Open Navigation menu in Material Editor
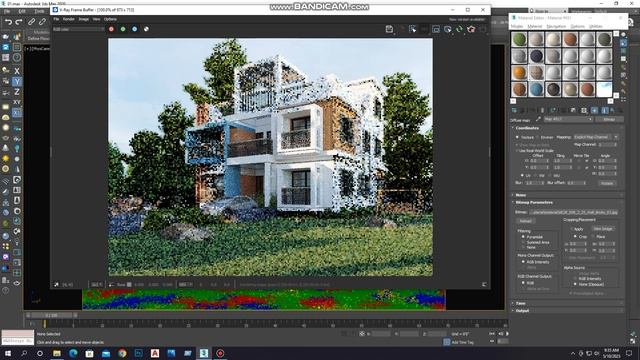 coord(556,26)
